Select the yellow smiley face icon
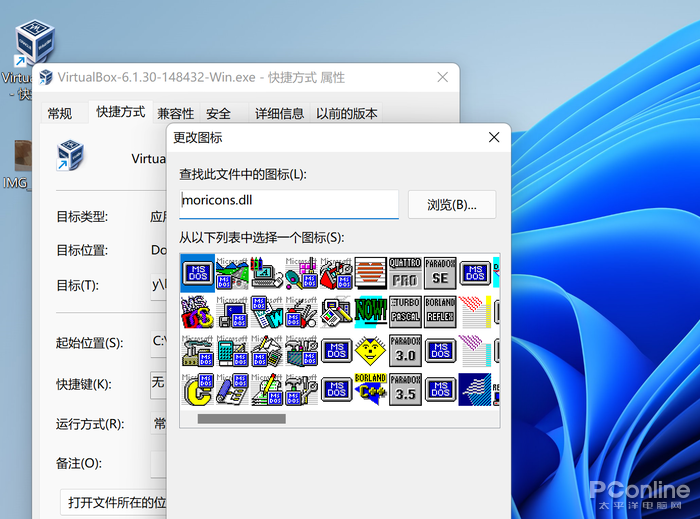Viewport: 700px width, 519px height. 370,350
